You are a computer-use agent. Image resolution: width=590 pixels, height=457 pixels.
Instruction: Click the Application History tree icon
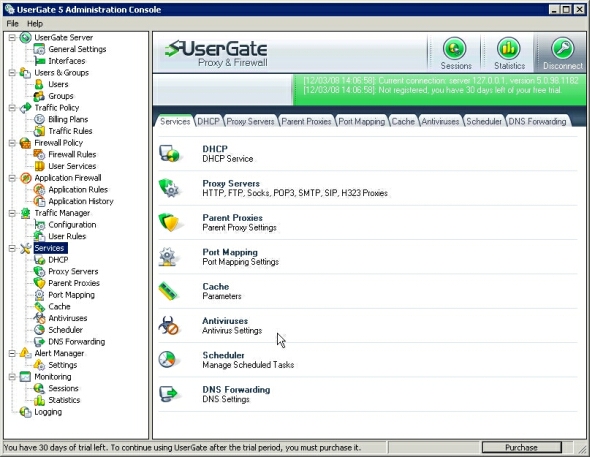pyautogui.click(x=39, y=201)
